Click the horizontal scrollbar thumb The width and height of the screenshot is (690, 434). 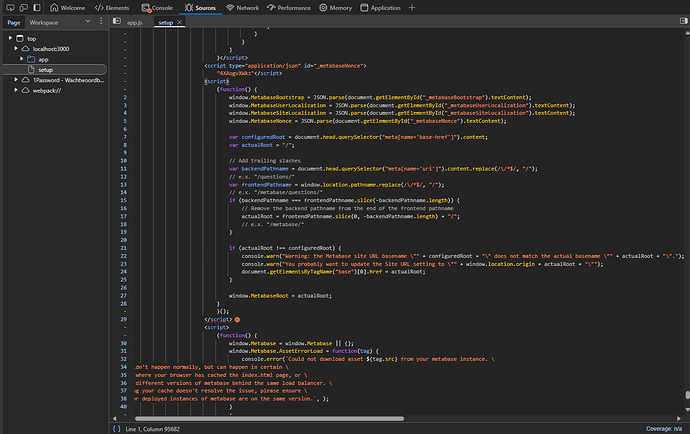click(269, 419)
